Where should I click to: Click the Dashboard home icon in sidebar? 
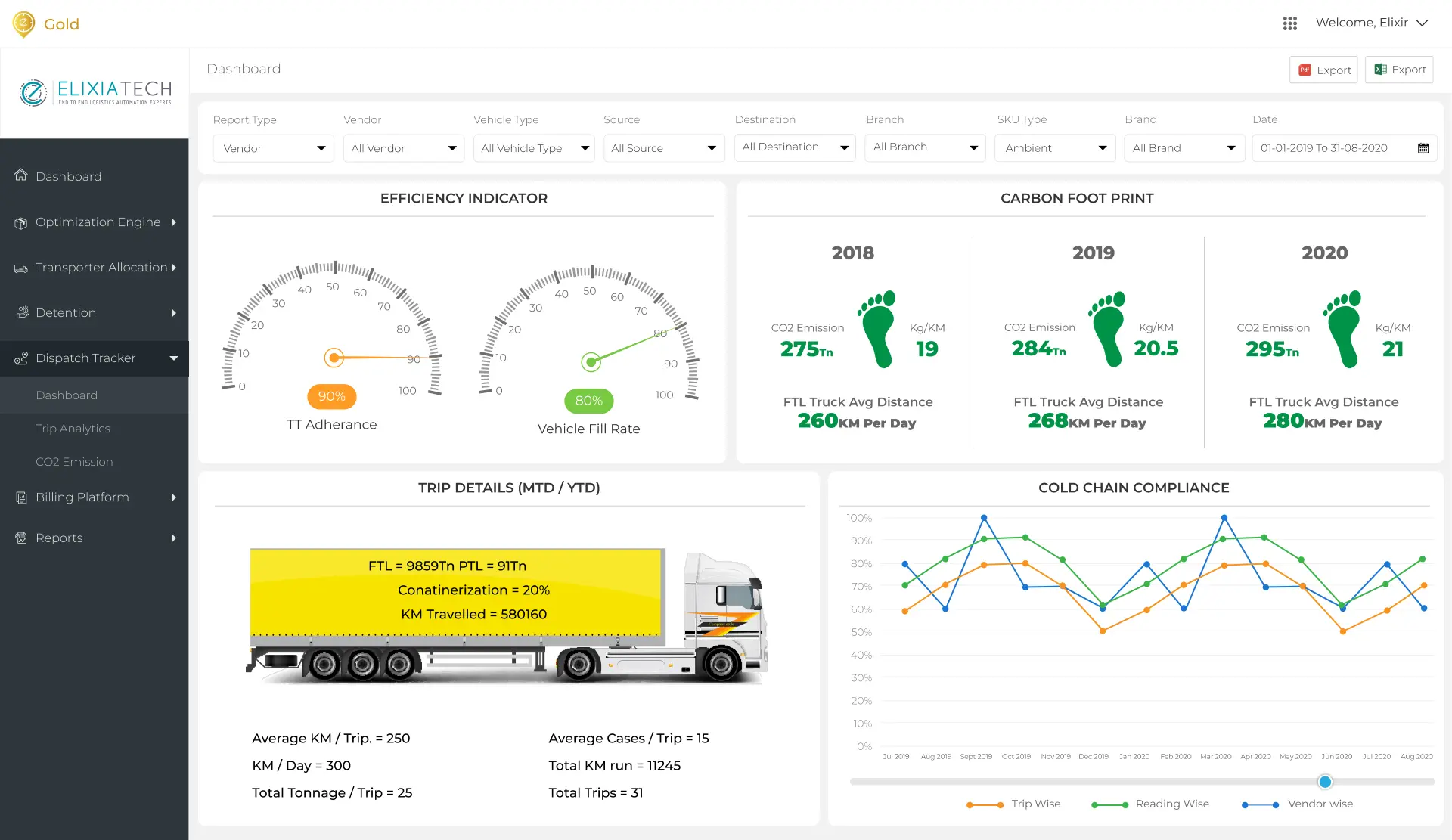click(21, 175)
